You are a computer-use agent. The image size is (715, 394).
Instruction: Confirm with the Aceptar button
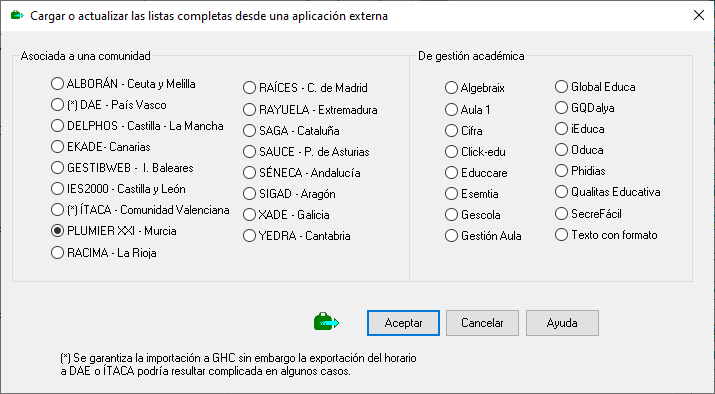pos(403,323)
